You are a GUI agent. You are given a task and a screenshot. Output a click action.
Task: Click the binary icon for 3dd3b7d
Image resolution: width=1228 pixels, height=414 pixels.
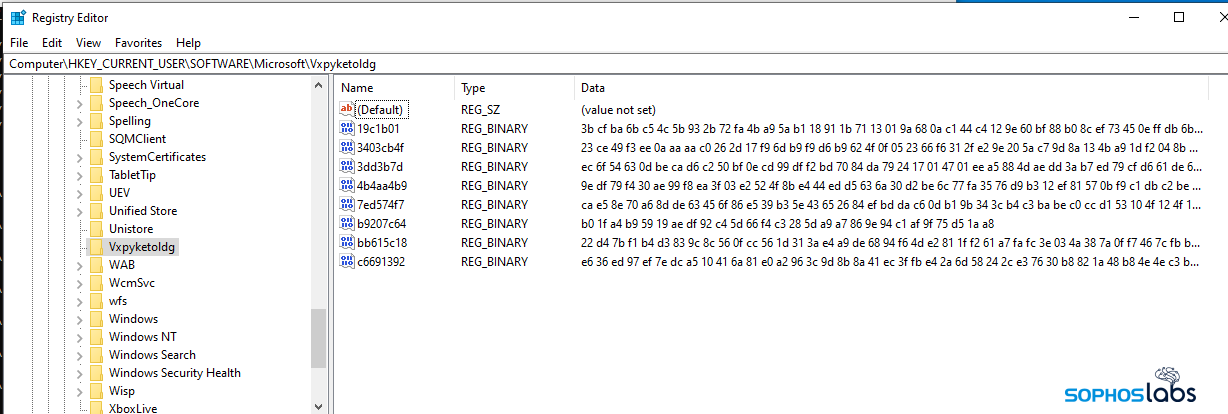click(x=347, y=166)
